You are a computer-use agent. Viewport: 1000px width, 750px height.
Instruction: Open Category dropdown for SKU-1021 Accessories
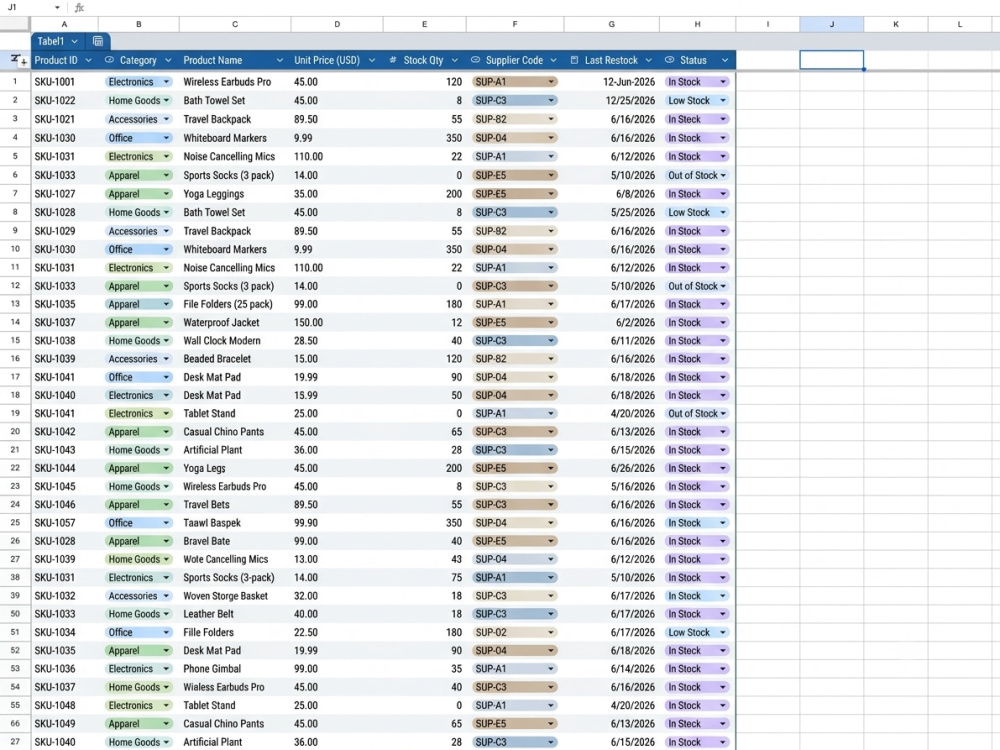(166, 119)
